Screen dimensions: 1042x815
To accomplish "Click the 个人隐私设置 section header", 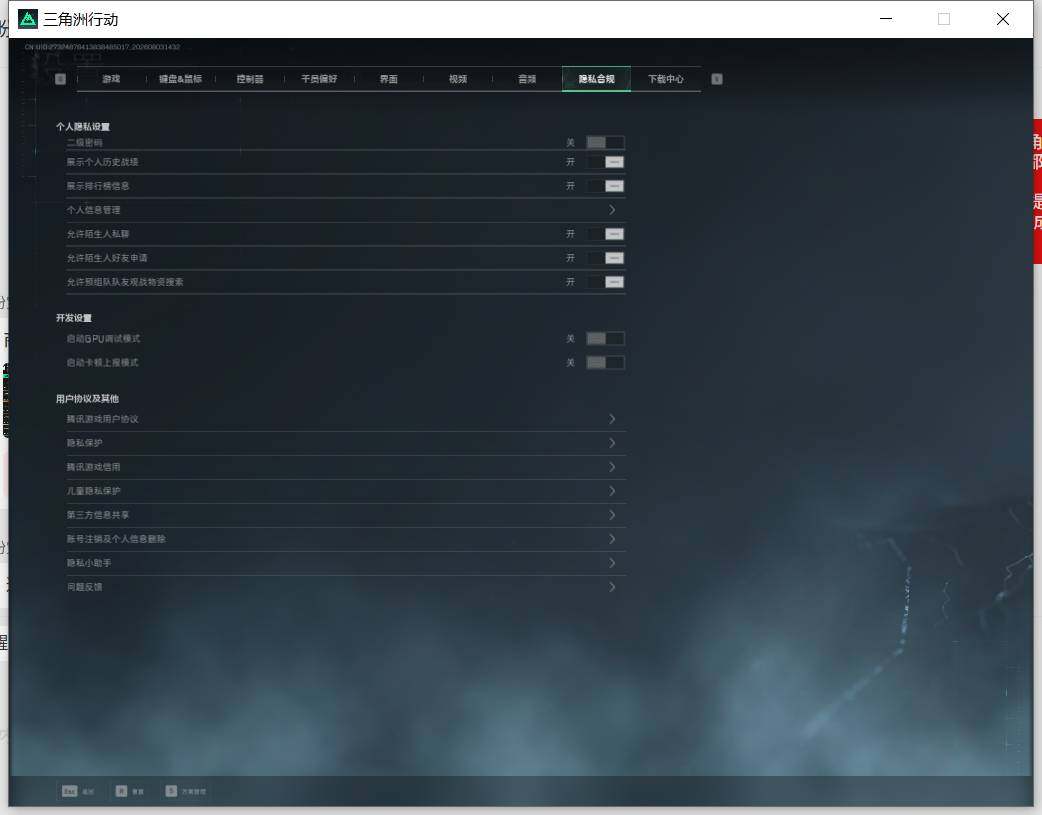I will coord(83,126).
